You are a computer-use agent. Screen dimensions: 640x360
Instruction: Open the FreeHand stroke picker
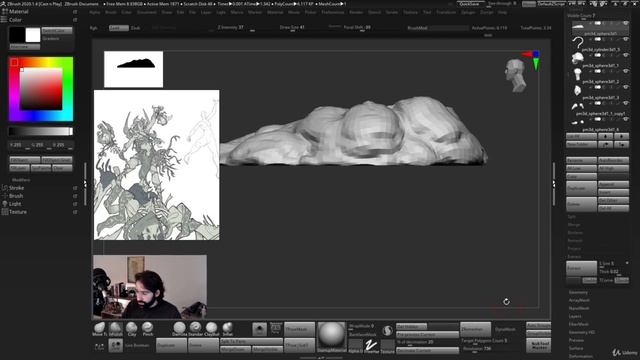(371, 346)
